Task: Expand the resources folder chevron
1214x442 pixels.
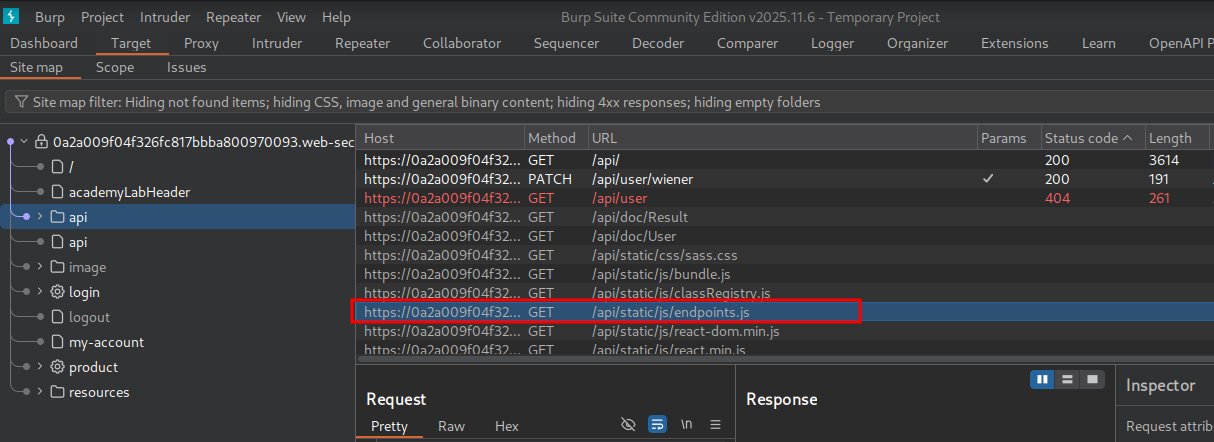Action: pyautogui.click(x=39, y=392)
